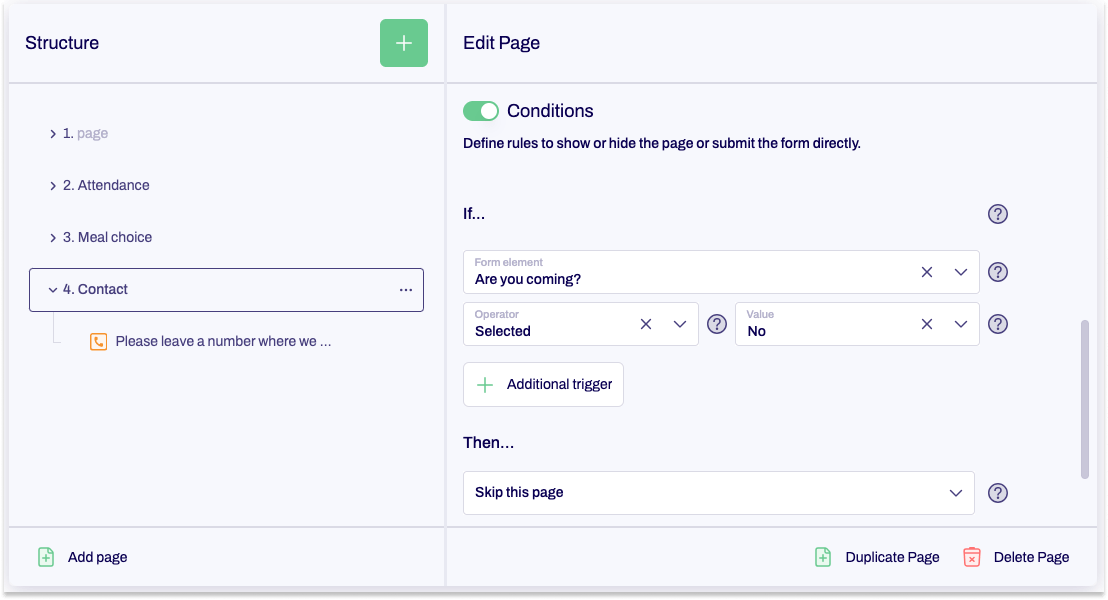Viewport: 1108px width, 600px height.
Task: Expand page 1 in structure tree
Action: coord(53,134)
